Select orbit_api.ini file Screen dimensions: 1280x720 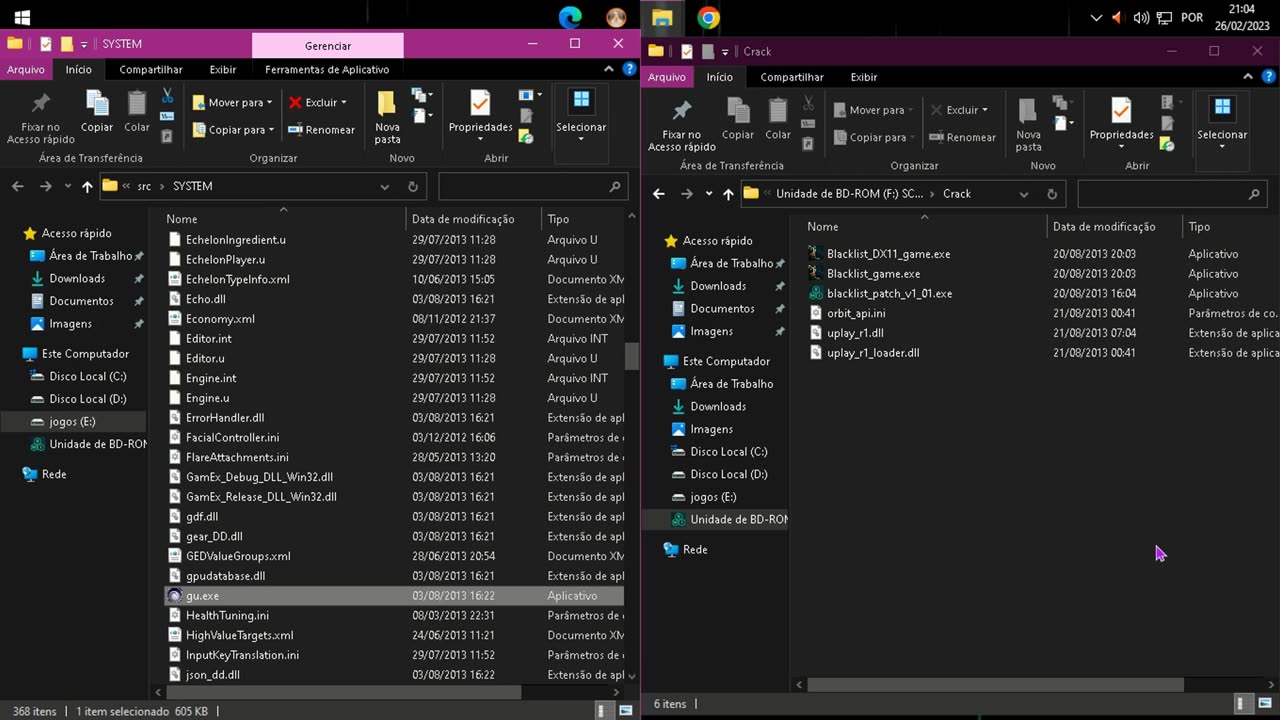point(855,313)
